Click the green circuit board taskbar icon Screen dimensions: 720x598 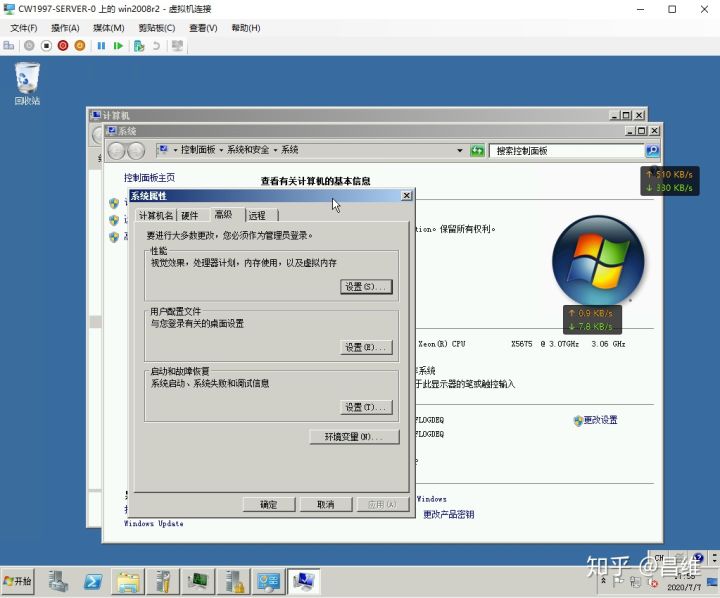[198, 581]
